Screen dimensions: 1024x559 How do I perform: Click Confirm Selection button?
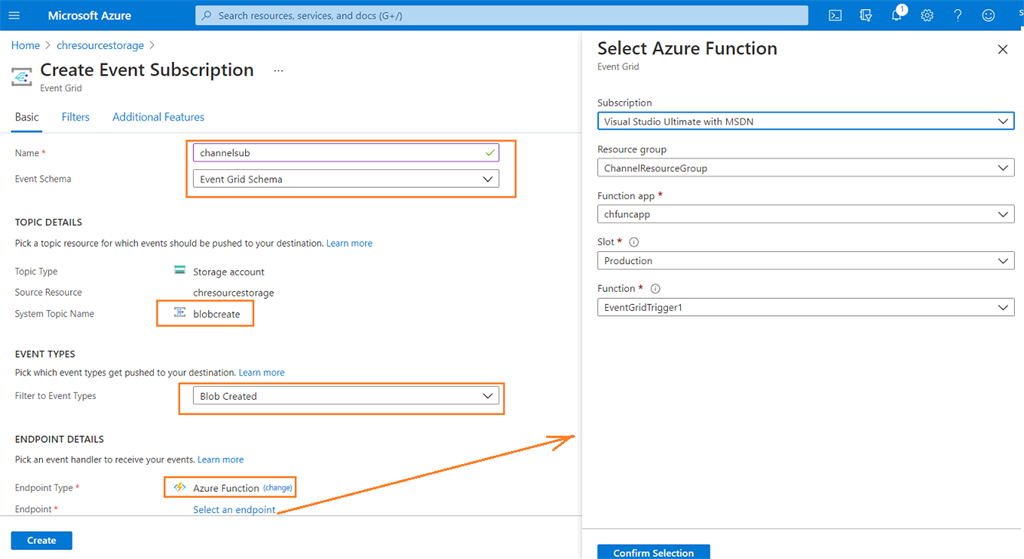pyautogui.click(x=653, y=552)
